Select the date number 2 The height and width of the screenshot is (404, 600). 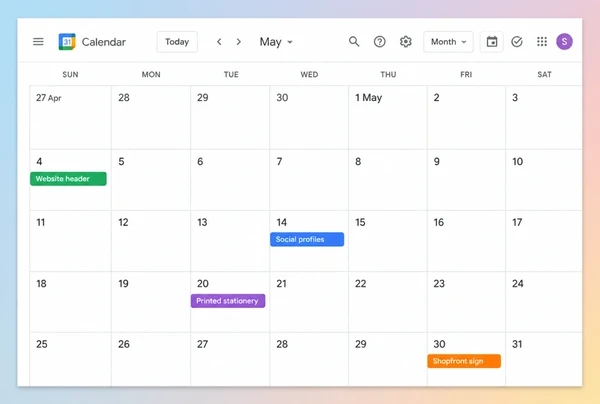(x=437, y=98)
